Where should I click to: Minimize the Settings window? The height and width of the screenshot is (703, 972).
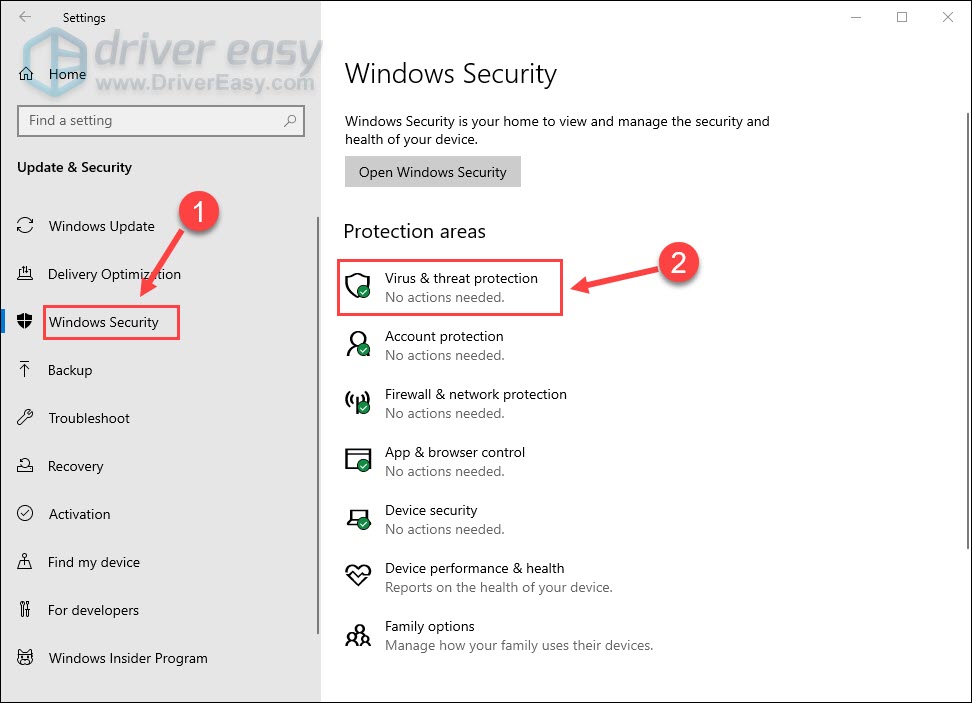[856, 17]
